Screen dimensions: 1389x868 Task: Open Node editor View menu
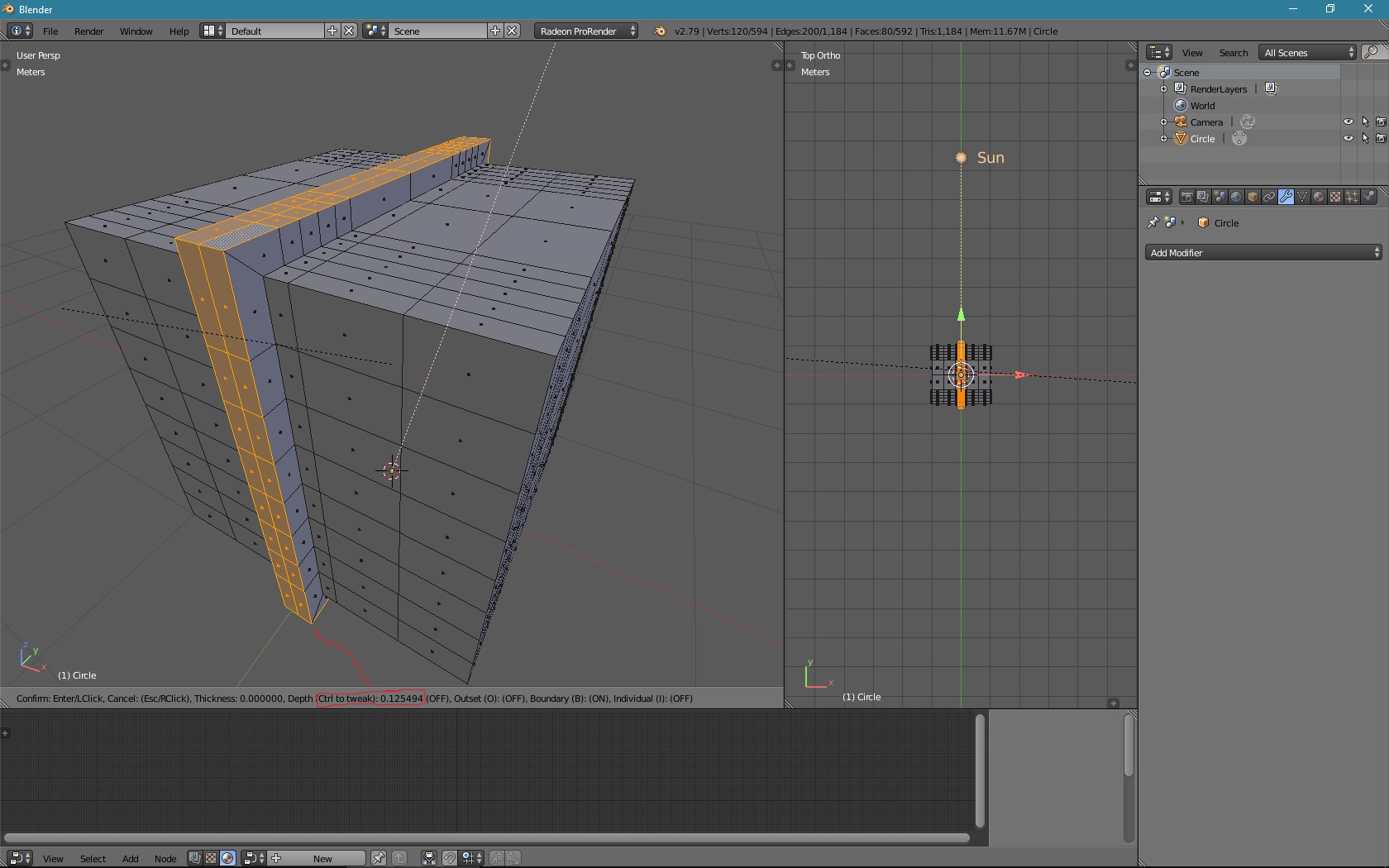click(x=53, y=858)
